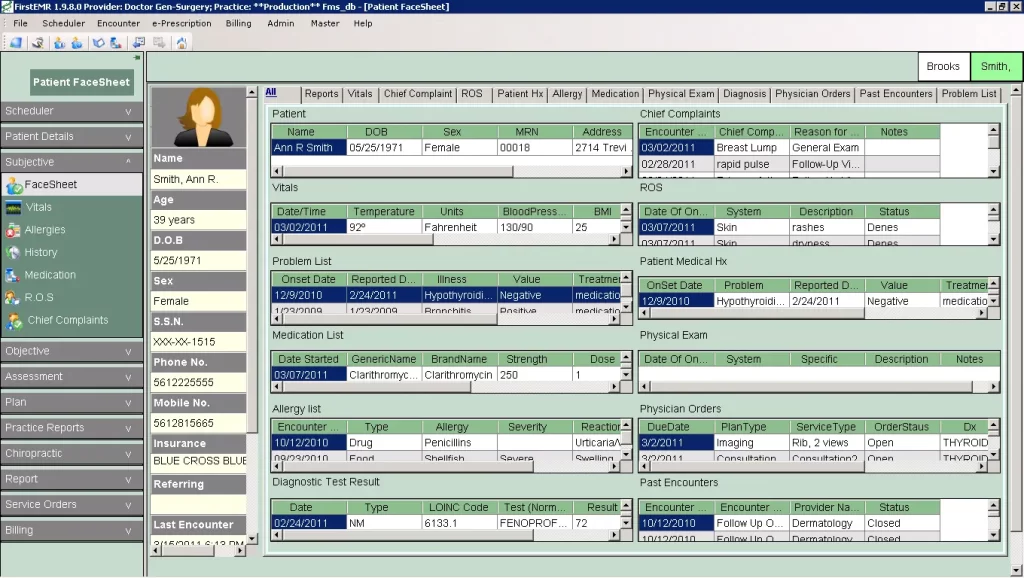Image resolution: width=1024 pixels, height=578 pixels.
Task: Select the pencil-signature toolbar icon
Action: [x=37, y=42]
